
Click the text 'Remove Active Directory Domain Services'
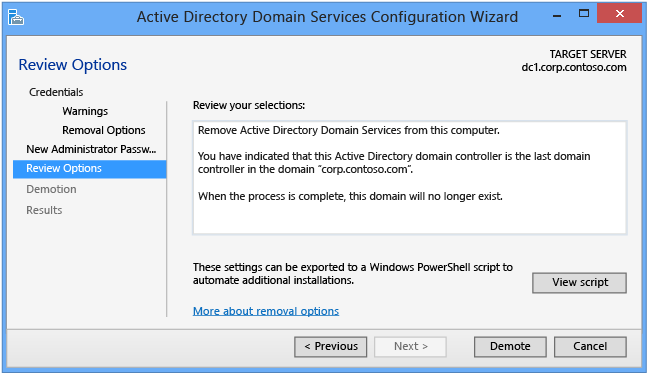click(x=299, y=130)
